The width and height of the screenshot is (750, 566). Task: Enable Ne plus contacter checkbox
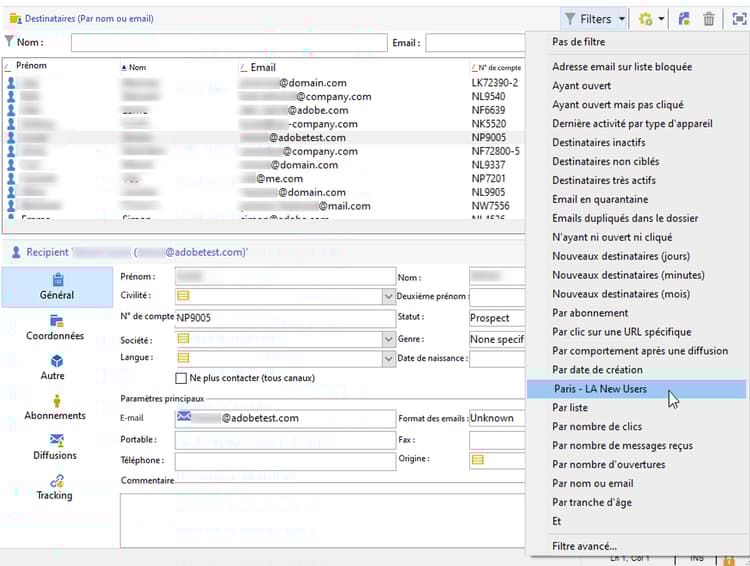(x=181, y=378)
